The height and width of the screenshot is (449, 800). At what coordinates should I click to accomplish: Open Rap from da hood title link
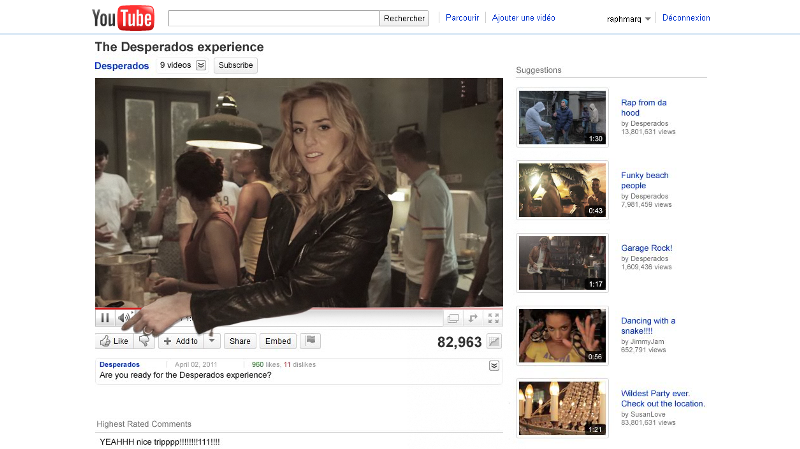[644, 108]
